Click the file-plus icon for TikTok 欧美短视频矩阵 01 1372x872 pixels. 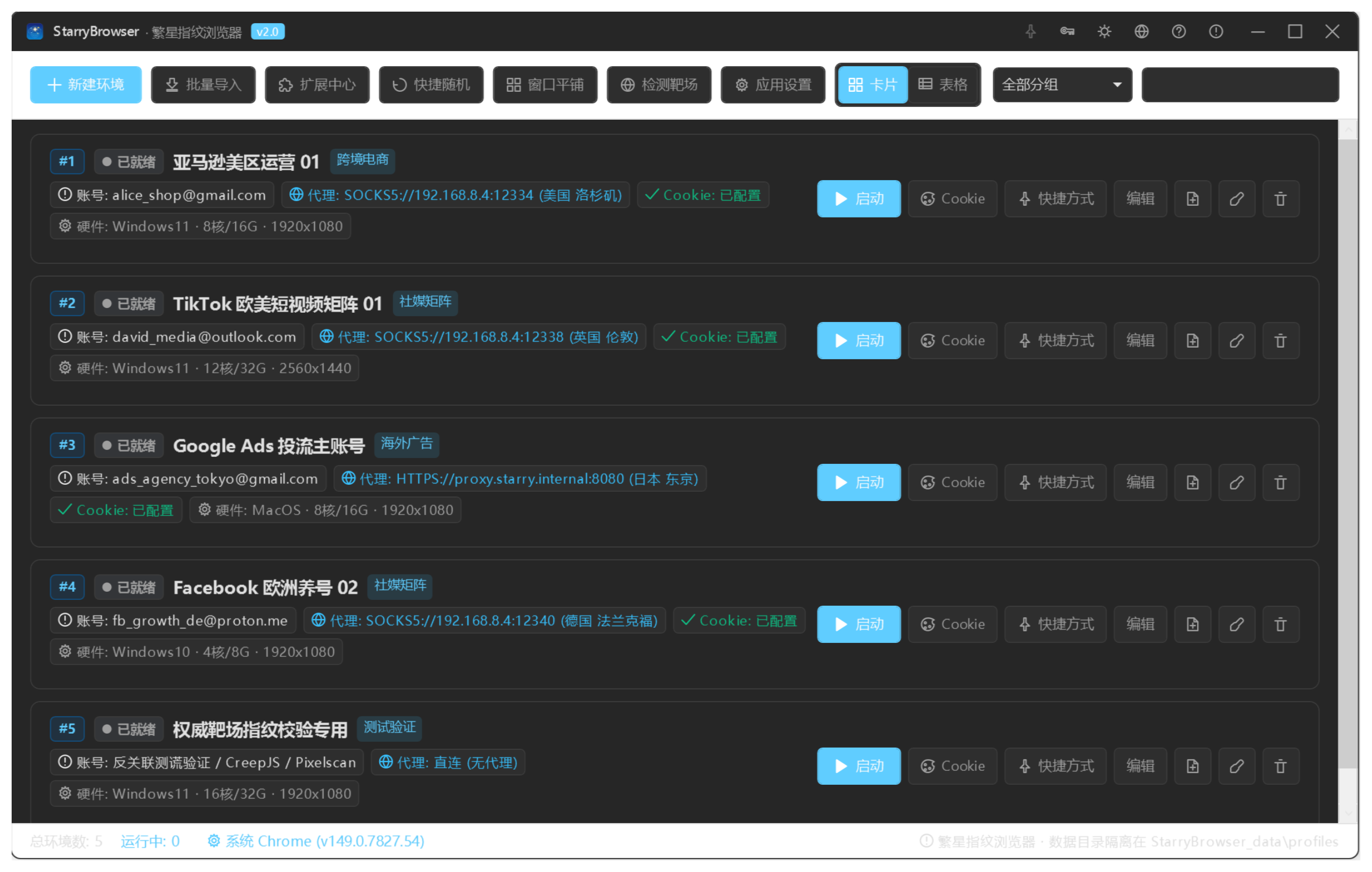click(1192, 341)
